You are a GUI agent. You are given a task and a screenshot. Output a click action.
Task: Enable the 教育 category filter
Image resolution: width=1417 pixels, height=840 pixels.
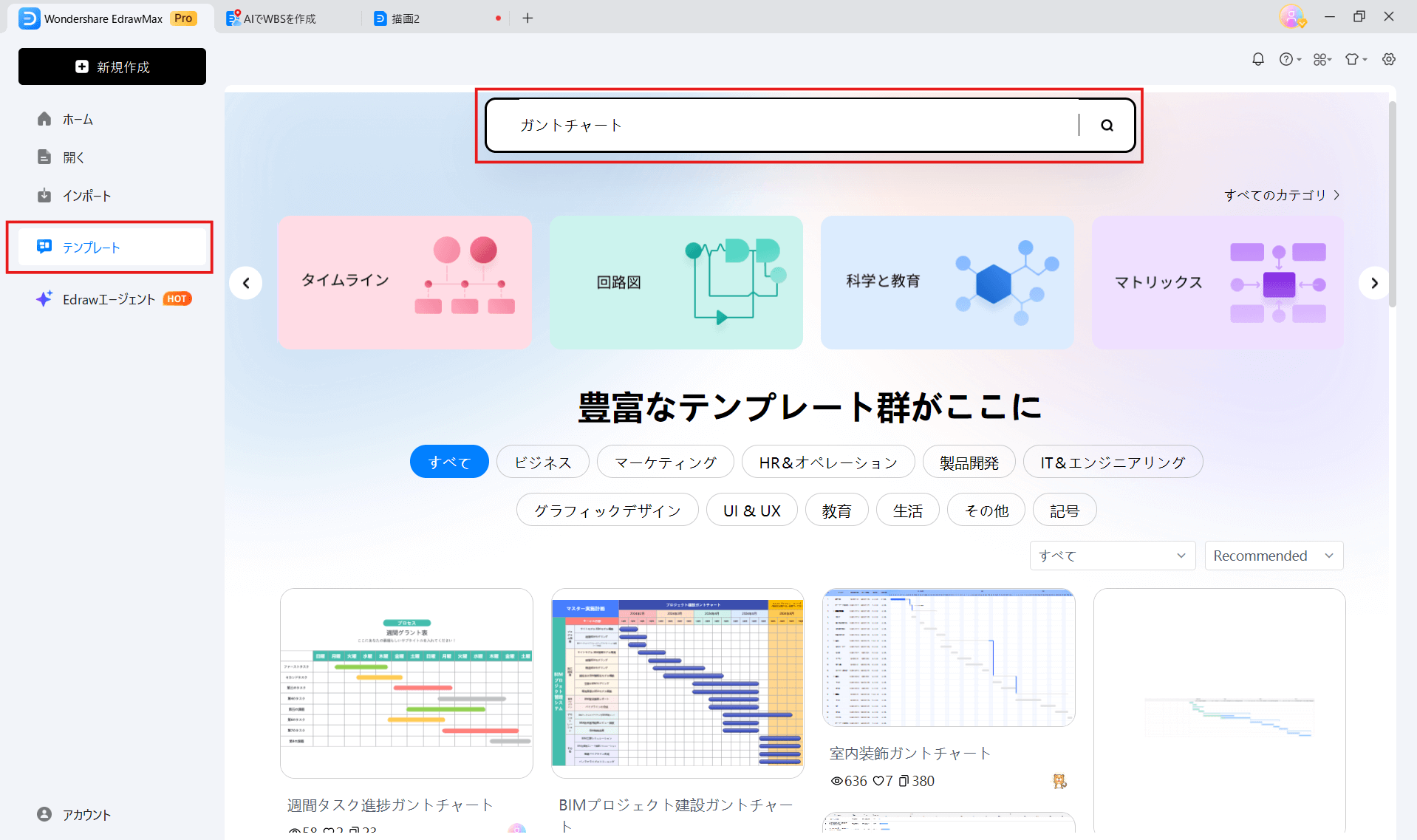click(836, 510)
